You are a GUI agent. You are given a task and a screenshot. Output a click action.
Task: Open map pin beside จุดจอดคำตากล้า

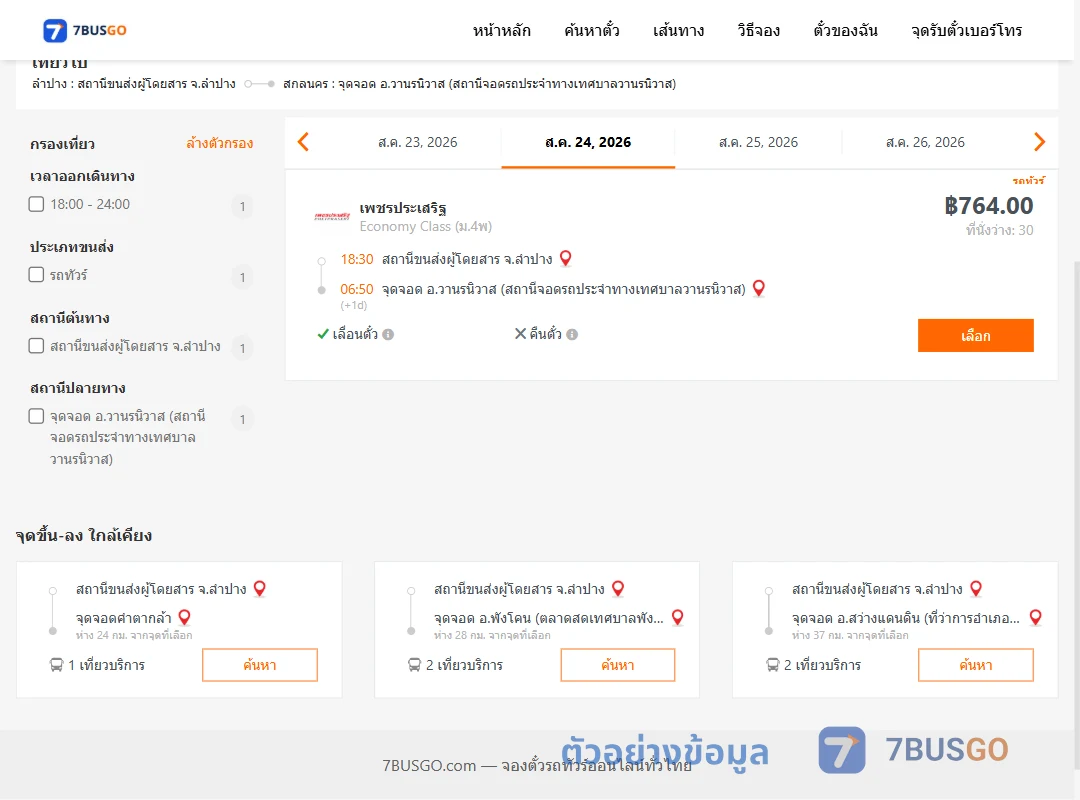pyautogui.click(x=185, y=617)
